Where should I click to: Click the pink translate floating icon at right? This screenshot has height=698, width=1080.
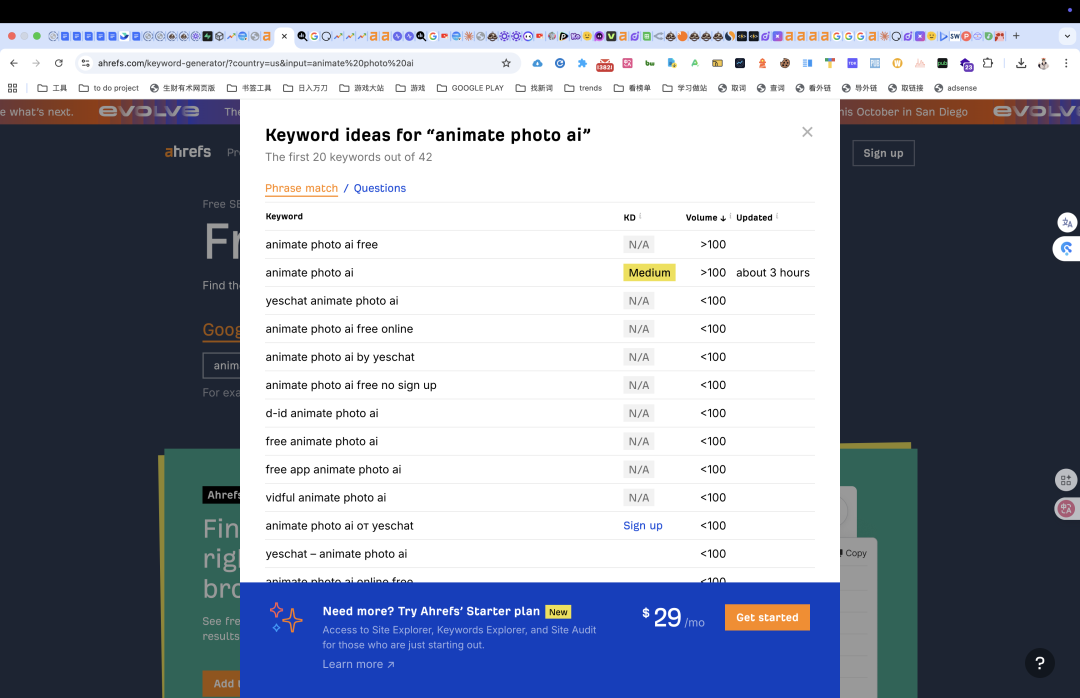click(x=1066, y=509)
